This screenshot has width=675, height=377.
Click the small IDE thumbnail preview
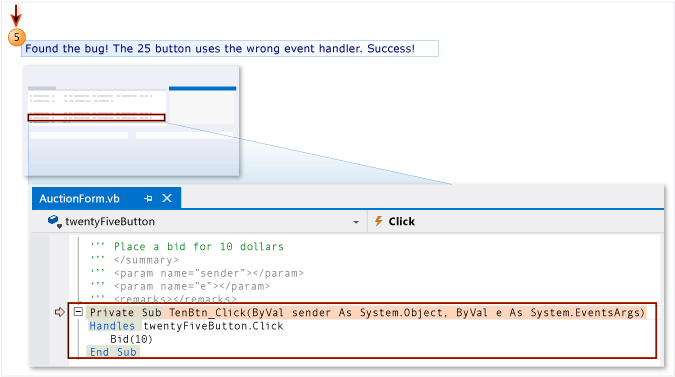131,121
